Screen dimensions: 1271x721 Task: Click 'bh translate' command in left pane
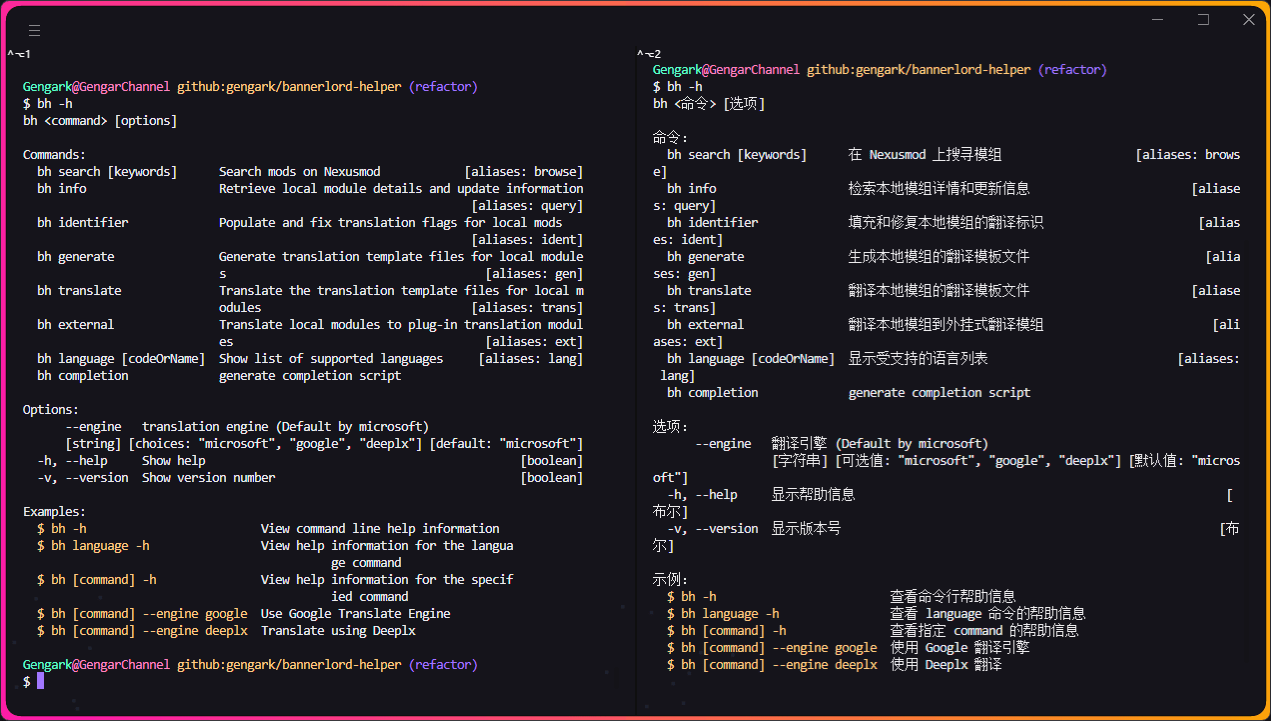(x=79, y=291)
